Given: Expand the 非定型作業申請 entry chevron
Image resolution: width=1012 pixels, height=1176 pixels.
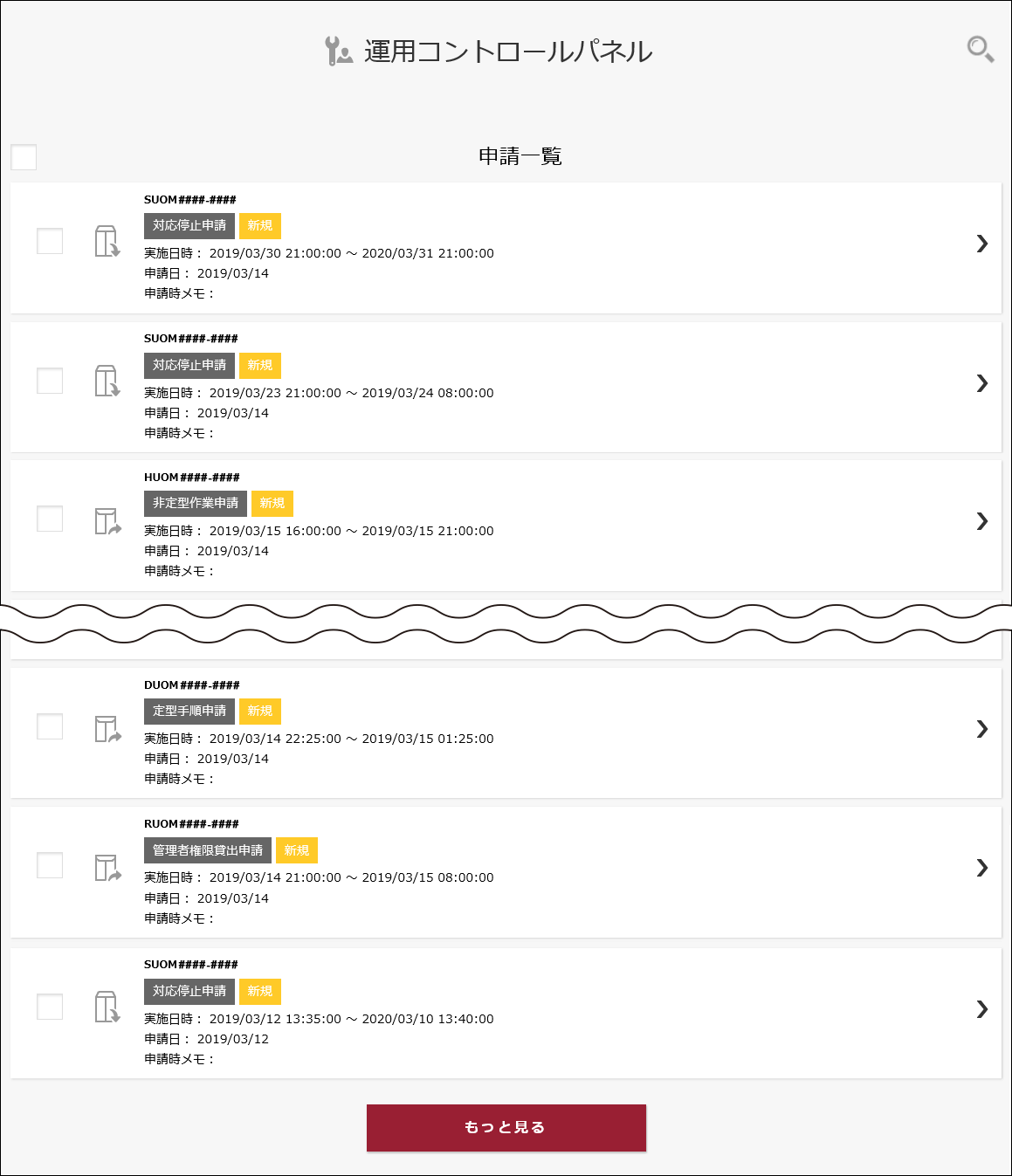Looking at the screenshot, I should click(982, 521).
